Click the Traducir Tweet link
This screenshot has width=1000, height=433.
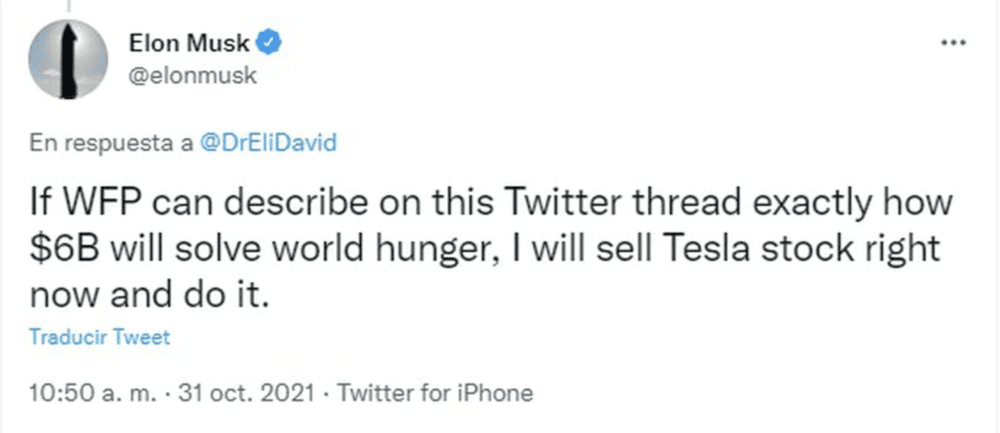coord(97,337)
